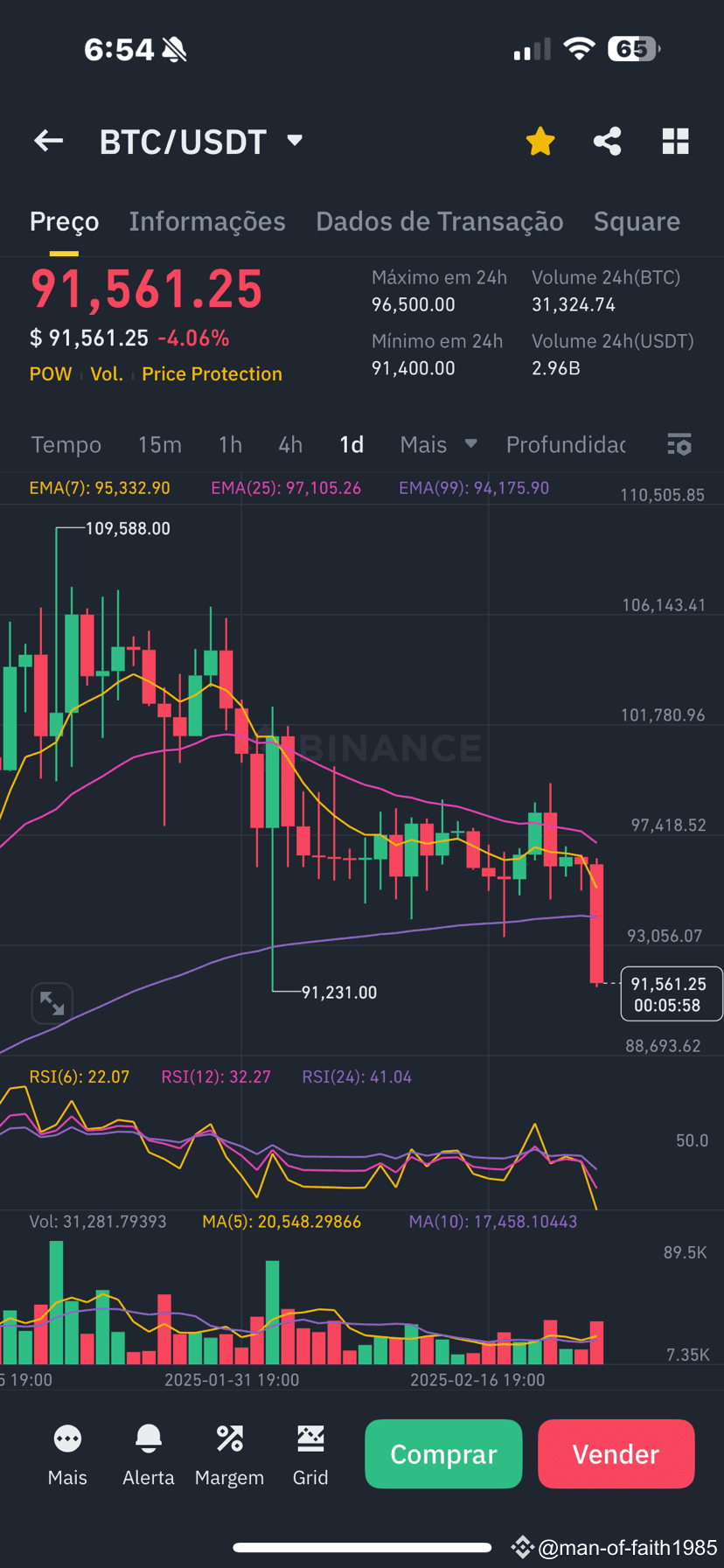Tap the 97,418.52 price axis label
This screenshot has width=724, height=1568.
pos(669,826)
